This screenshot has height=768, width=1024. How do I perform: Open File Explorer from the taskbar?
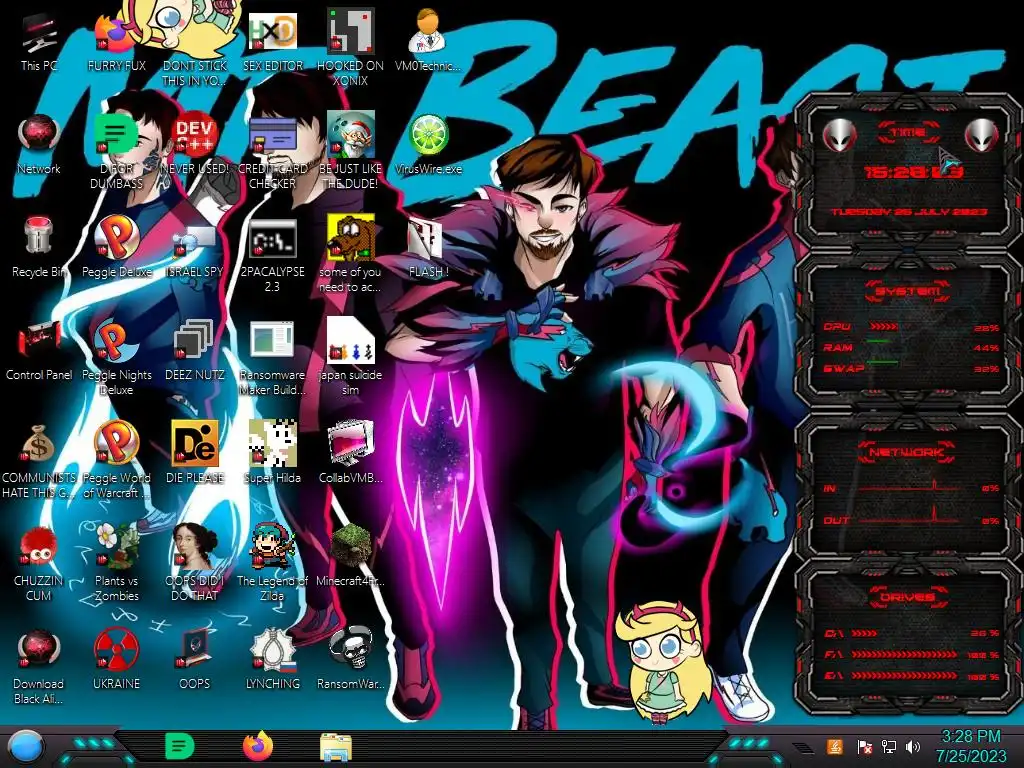pyautogui.click(x=336, y=747)
